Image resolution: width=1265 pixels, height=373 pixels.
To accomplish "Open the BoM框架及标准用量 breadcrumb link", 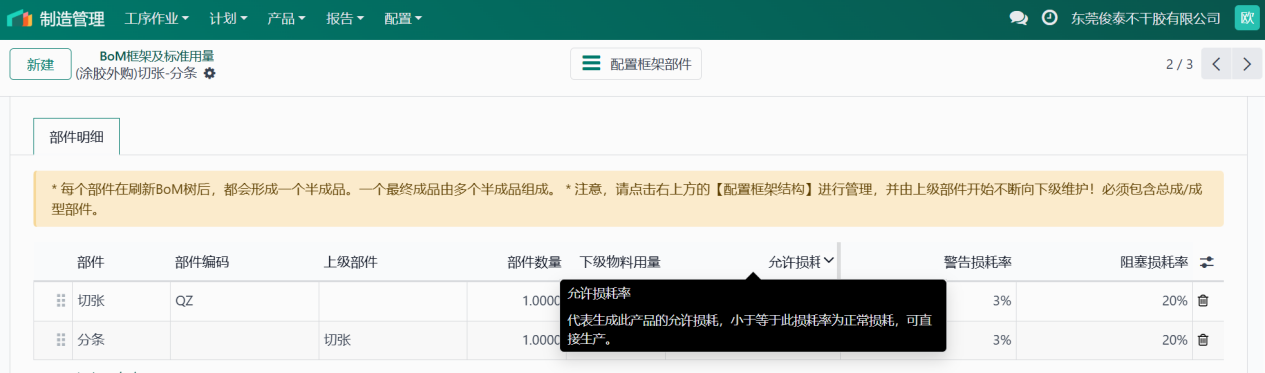I will coord(157,56).
